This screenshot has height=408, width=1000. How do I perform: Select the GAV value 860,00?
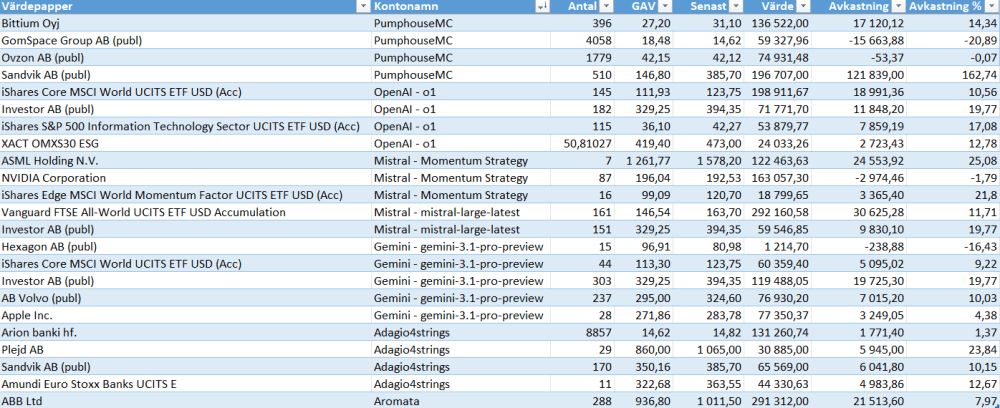click(x=644, y=350)
